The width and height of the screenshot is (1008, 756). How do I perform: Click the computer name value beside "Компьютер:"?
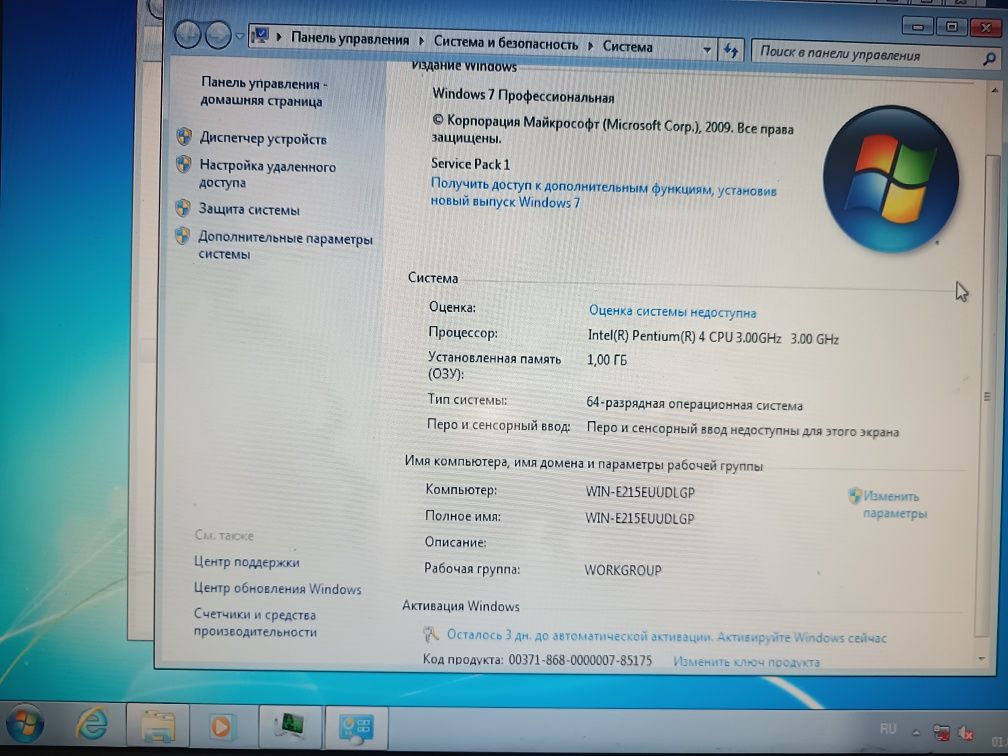[x=640, y=492]
